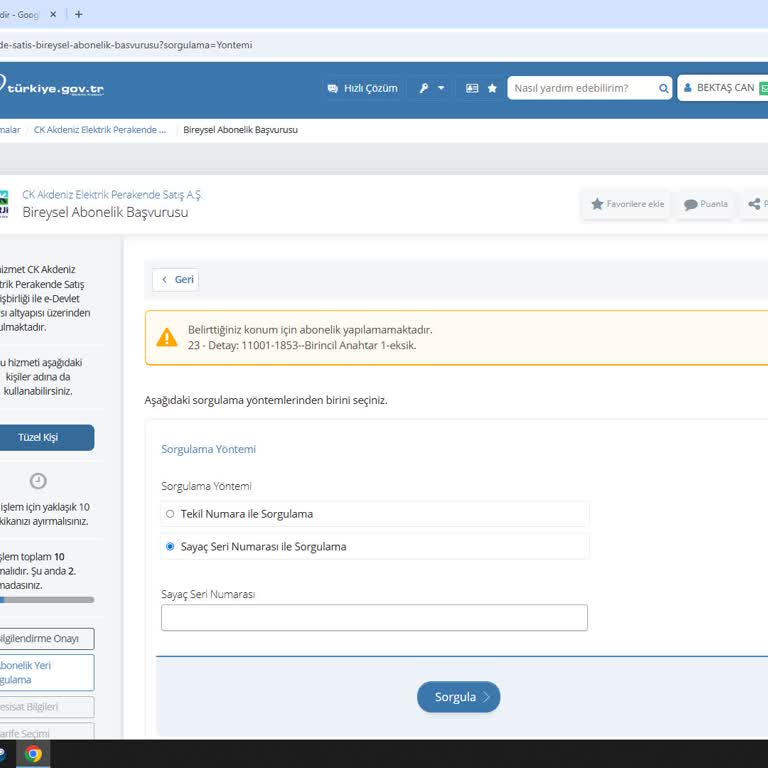Click the key login-options icon
This screenshot has width=768, height=768.
pyautogui.click(x=424, y=88)
